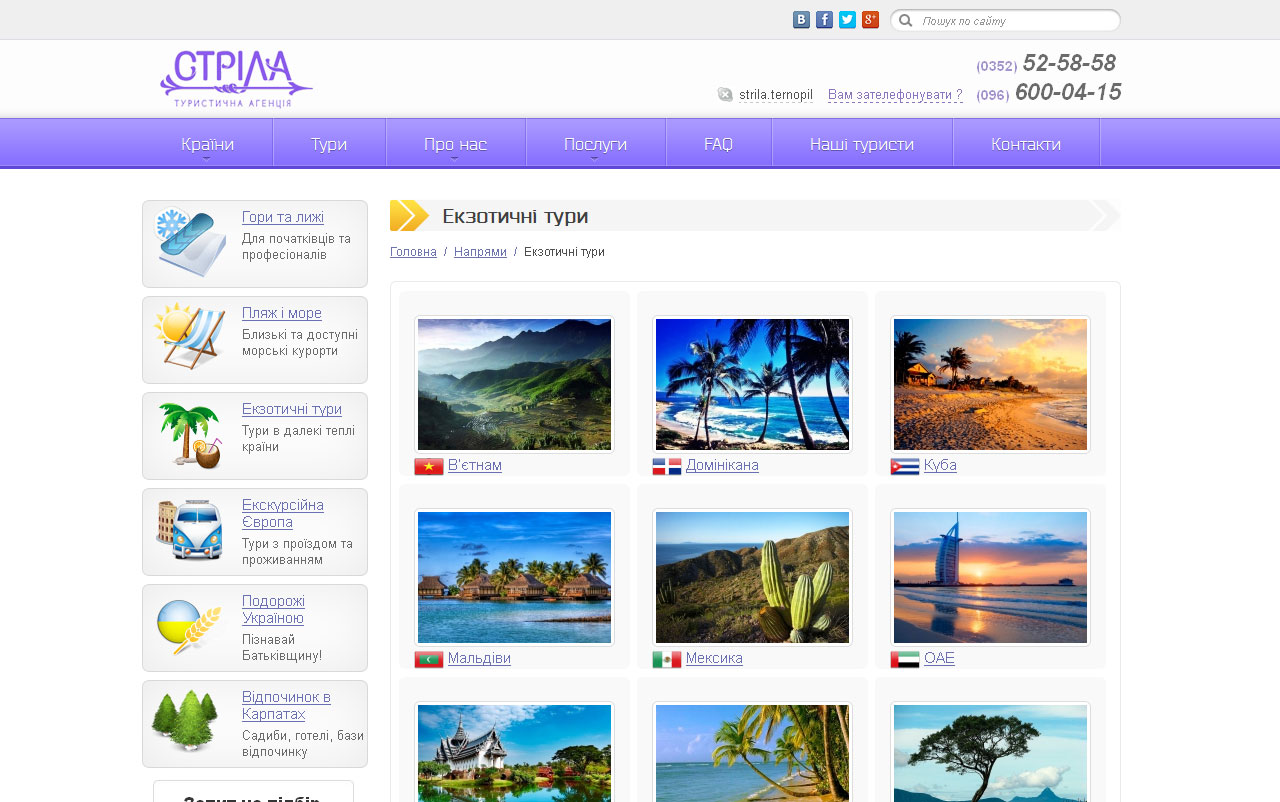Image resolution: width=1280 pixels, height=802 pixels.
Task: Click the palm tree and coconut icon
Action: [x=189, y=435]
